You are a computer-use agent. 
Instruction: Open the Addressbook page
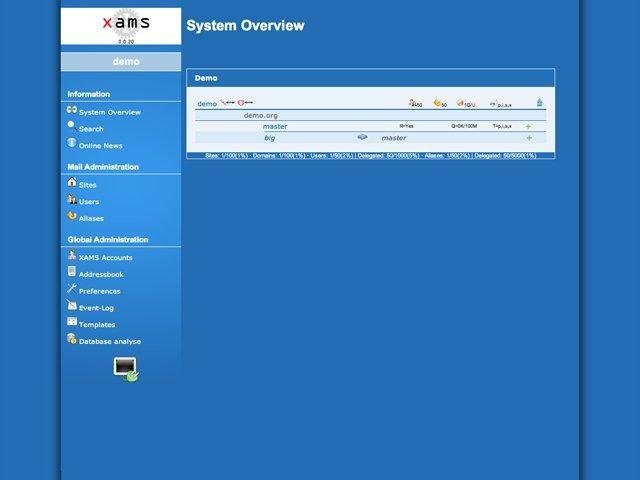[101, 274]
